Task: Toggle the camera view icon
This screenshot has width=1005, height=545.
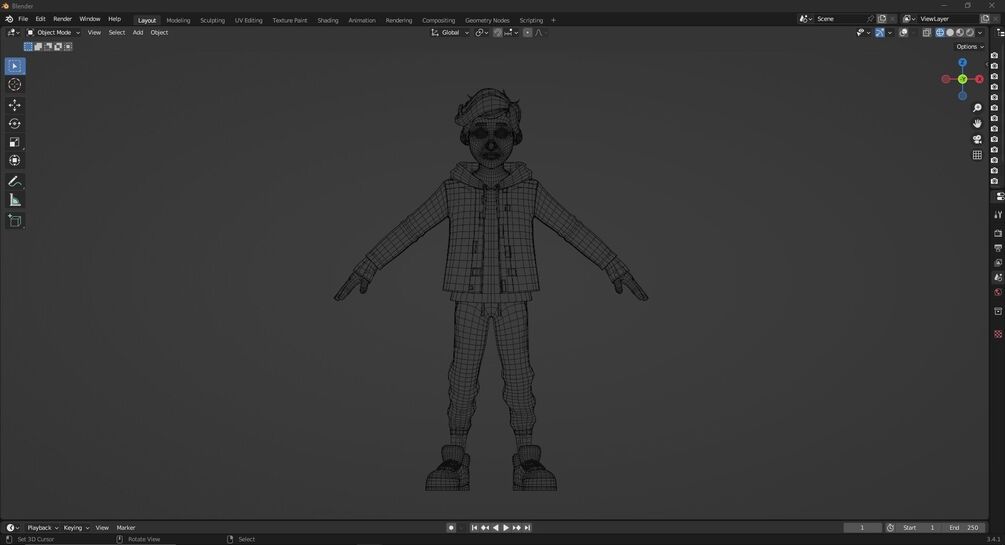Action: pos(977,139)
